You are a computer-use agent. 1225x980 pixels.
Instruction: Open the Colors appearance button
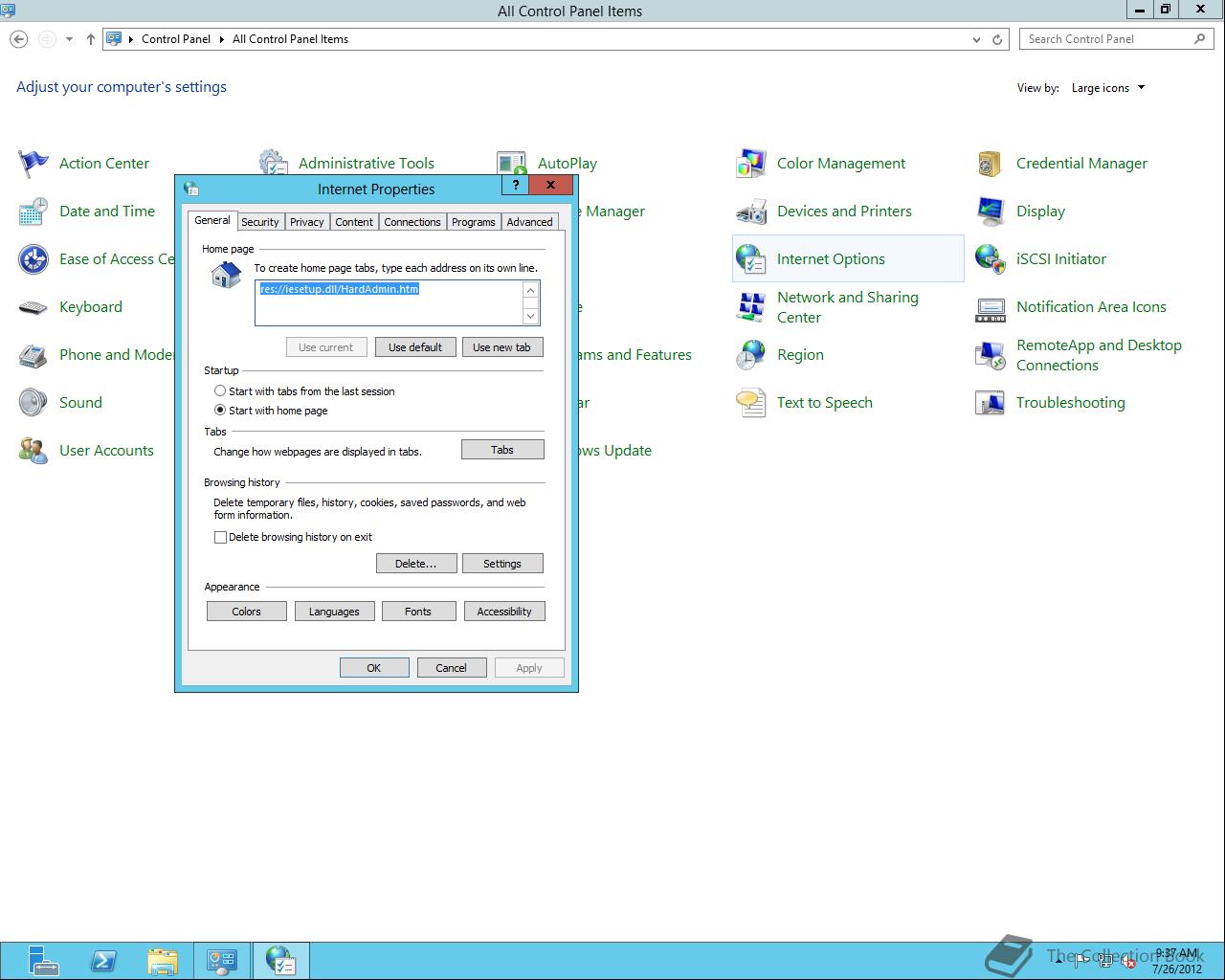pos(246,612)
